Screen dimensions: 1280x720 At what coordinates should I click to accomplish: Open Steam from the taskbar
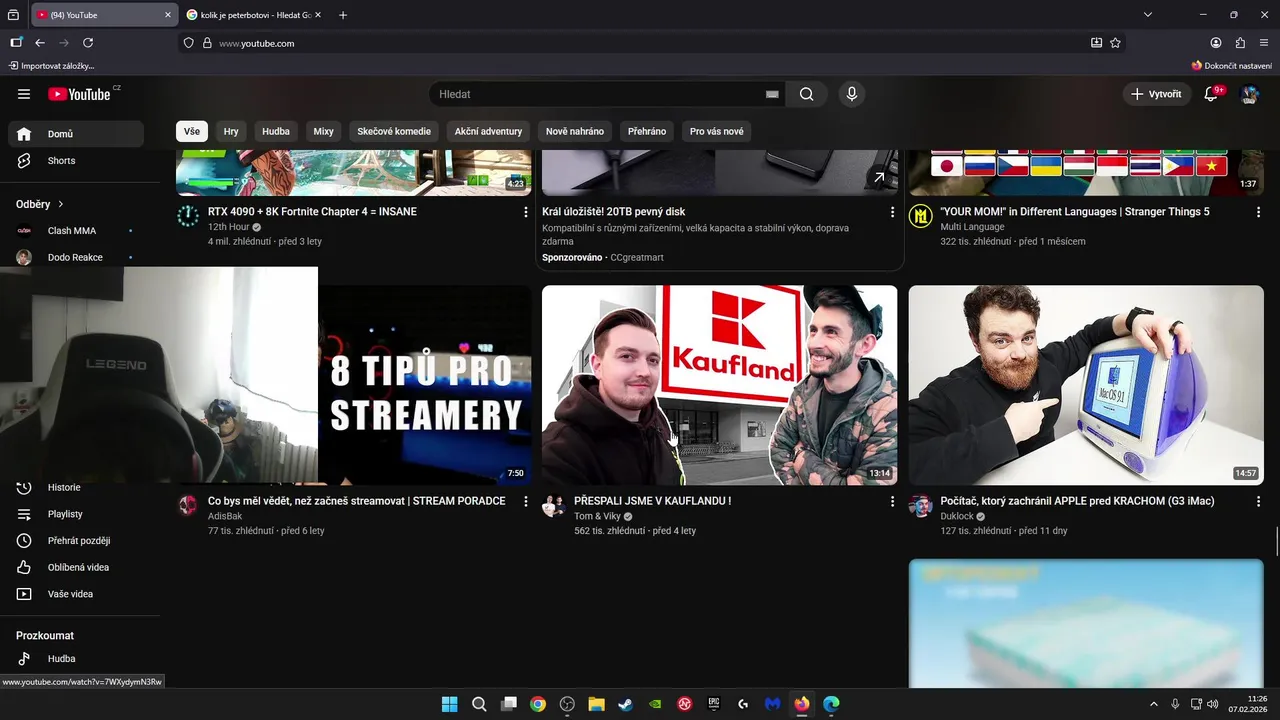click(x=625, y=704)
